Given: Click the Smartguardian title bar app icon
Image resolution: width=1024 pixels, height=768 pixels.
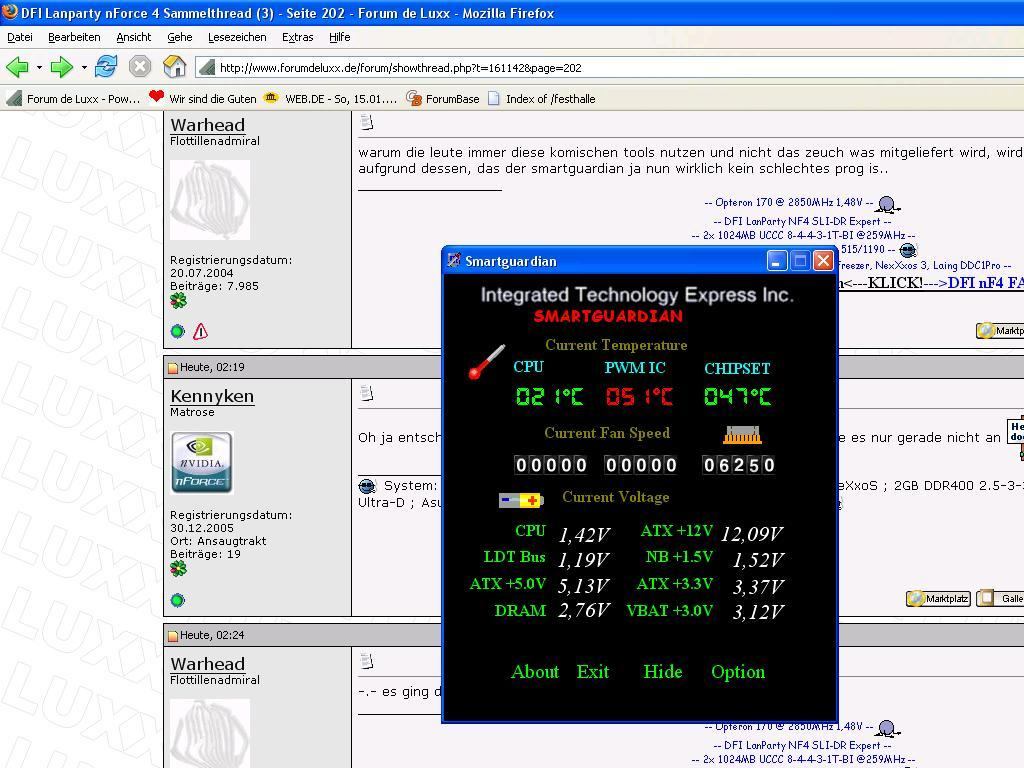Looking at the screenshot, I should [x=454, y=261].
